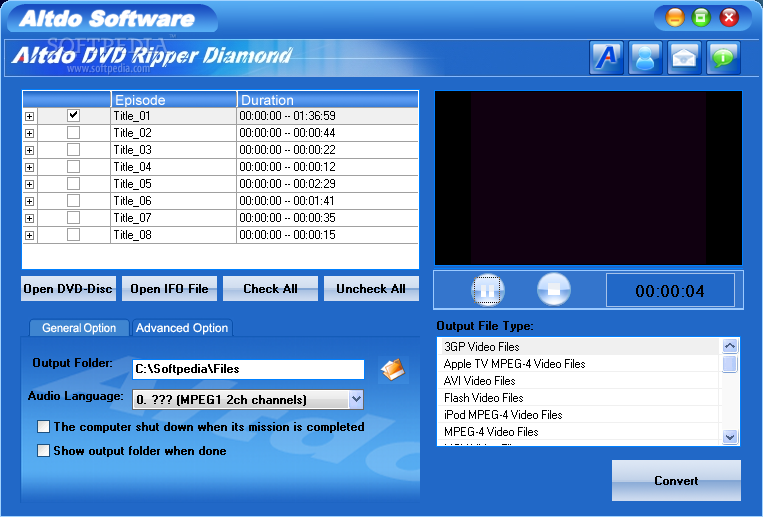Switch to the Advanced Option tab
Screen dimensions: 763x517
[182, 328]
